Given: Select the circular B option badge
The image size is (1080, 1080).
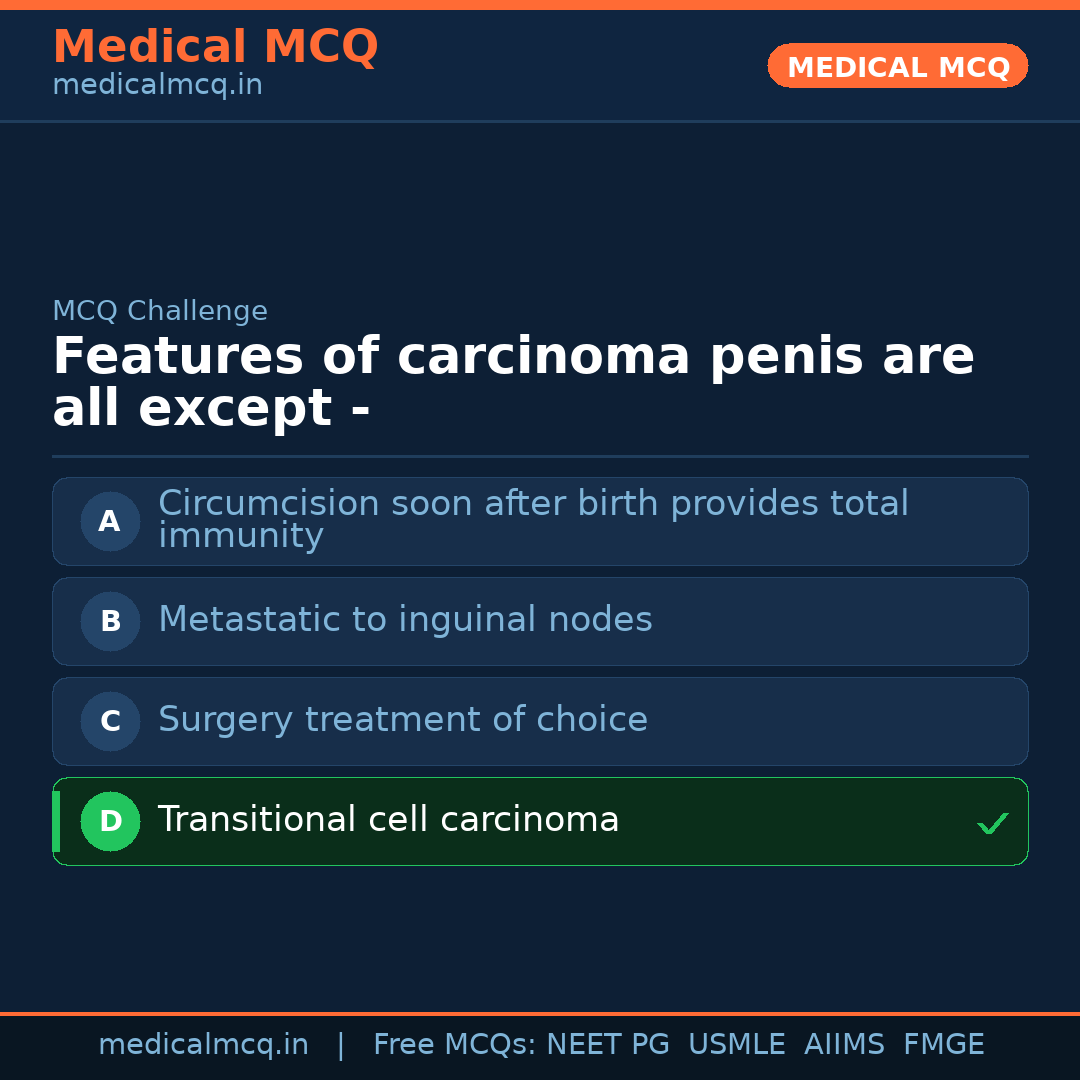Looking at the screenshot, I should click(x=110, y=621).
